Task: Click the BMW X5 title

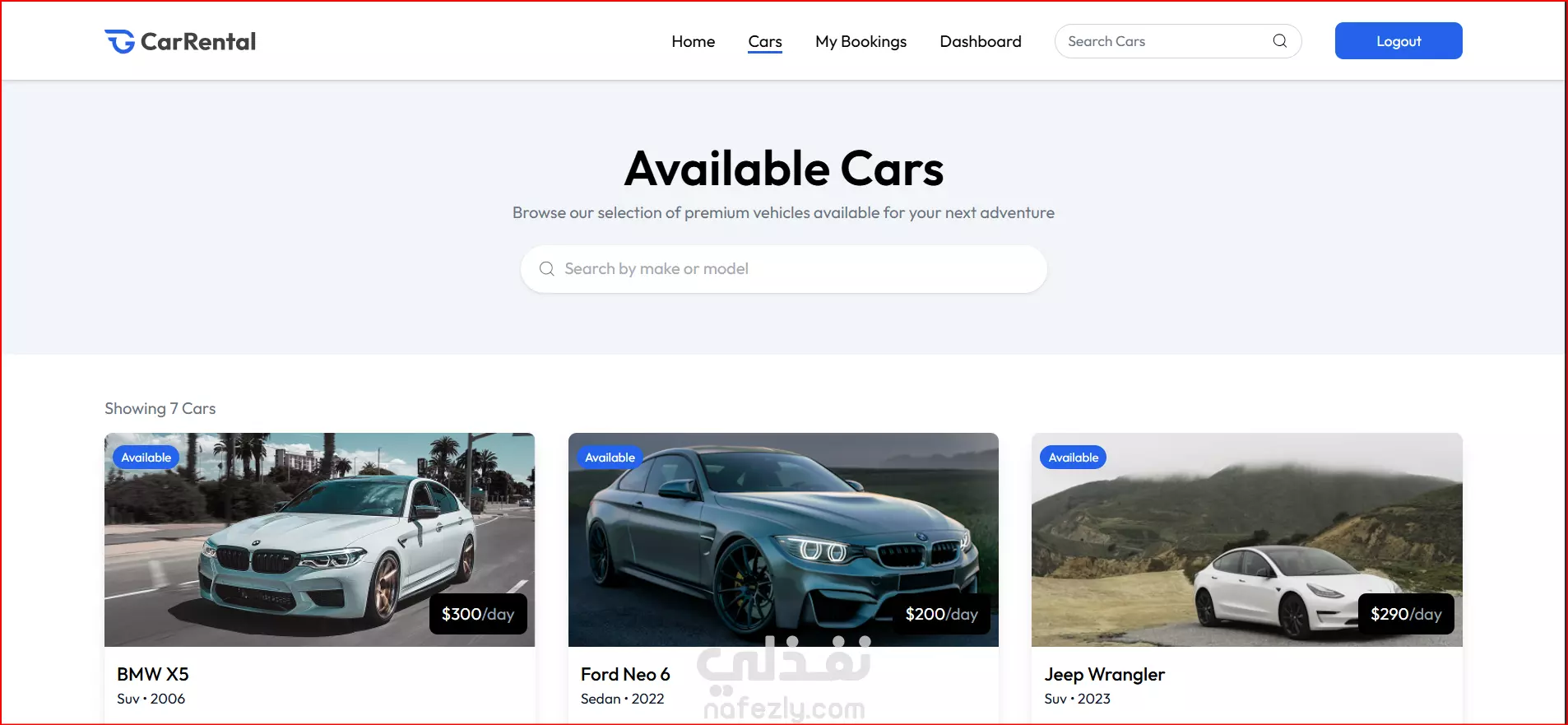Action: (x=153, y=674)
